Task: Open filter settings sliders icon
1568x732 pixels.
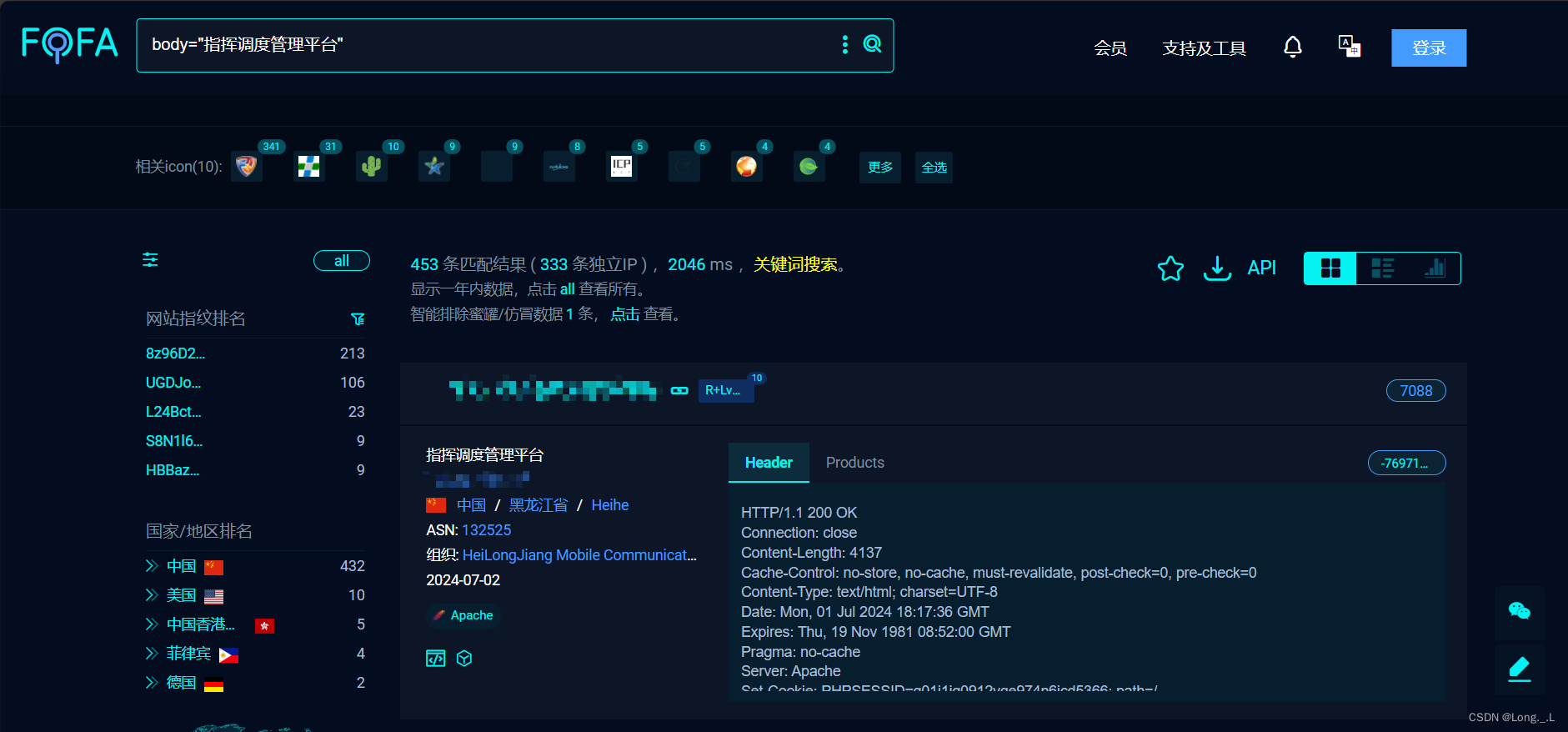Action: pos(150,260)
